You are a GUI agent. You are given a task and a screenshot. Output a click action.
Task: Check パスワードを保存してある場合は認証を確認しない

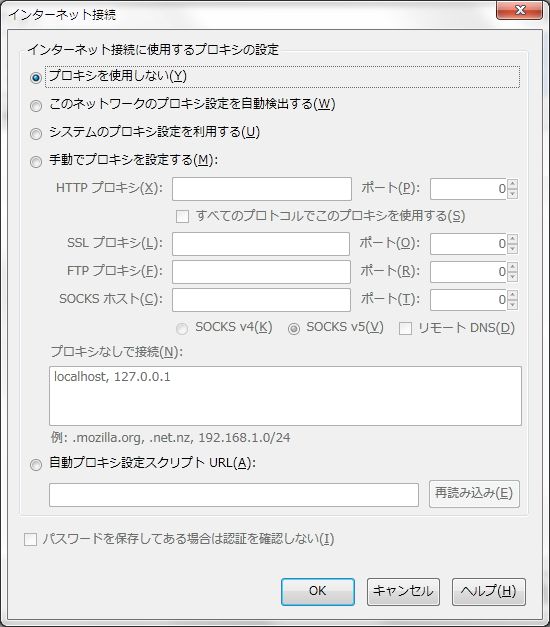tap(30, 539)
